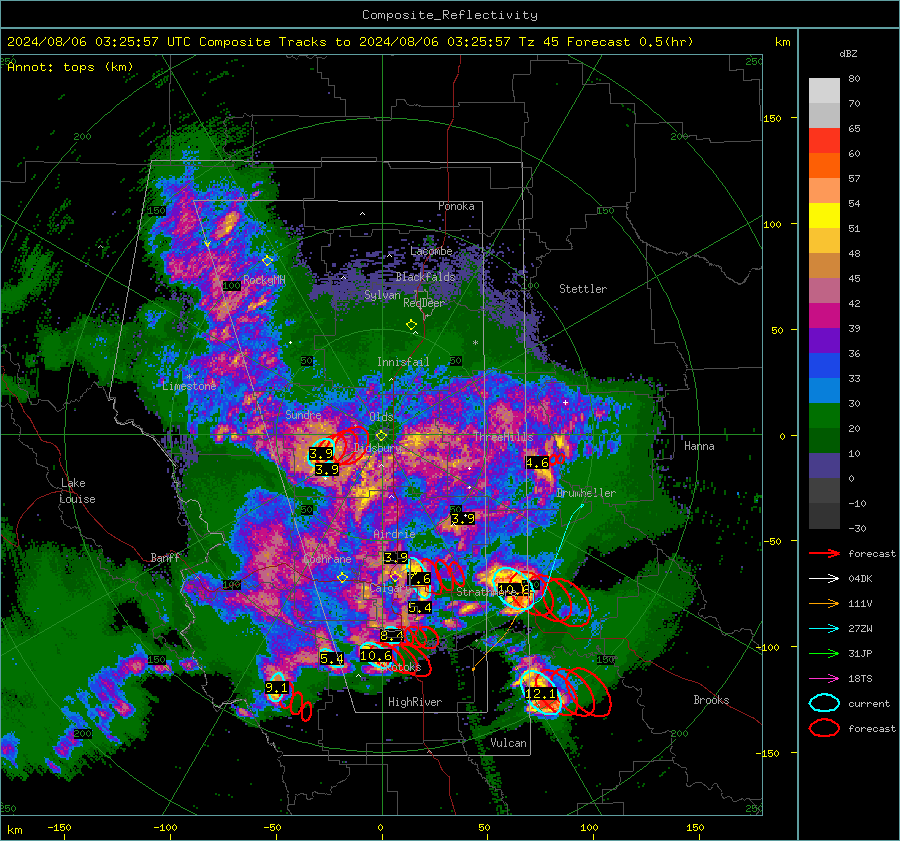This screenshot has height=841, width=900.
Task: Click the cyan 27ZW arrow in legend
Action: [824, 629]
